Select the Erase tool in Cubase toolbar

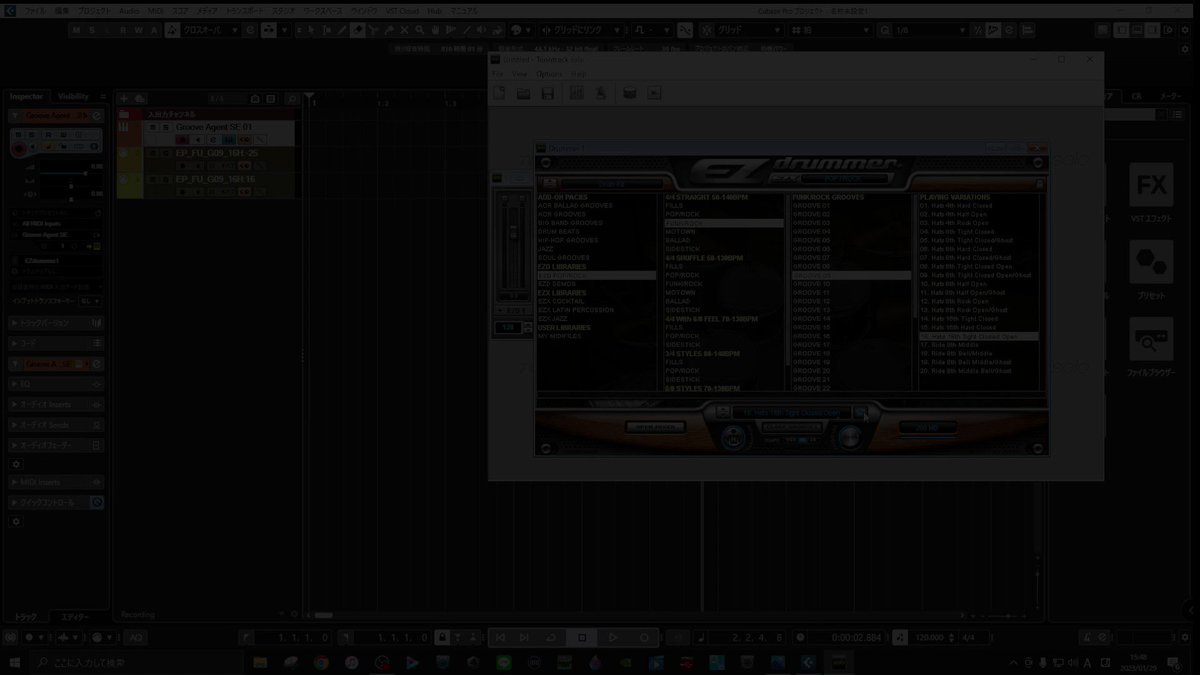click(359, 30)
